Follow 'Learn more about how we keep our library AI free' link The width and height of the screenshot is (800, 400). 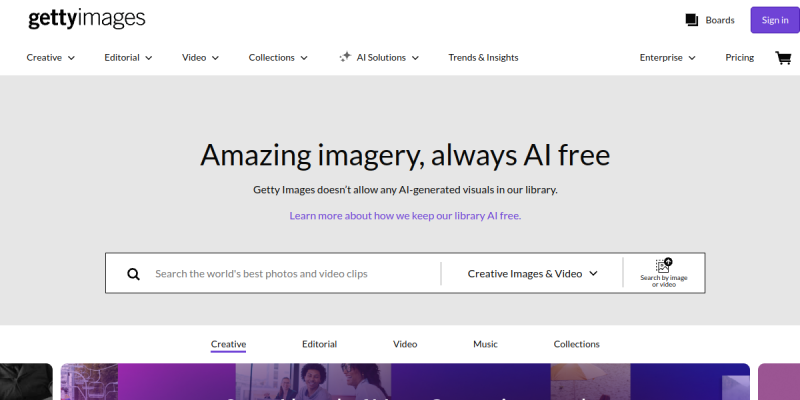click(405, 215)
